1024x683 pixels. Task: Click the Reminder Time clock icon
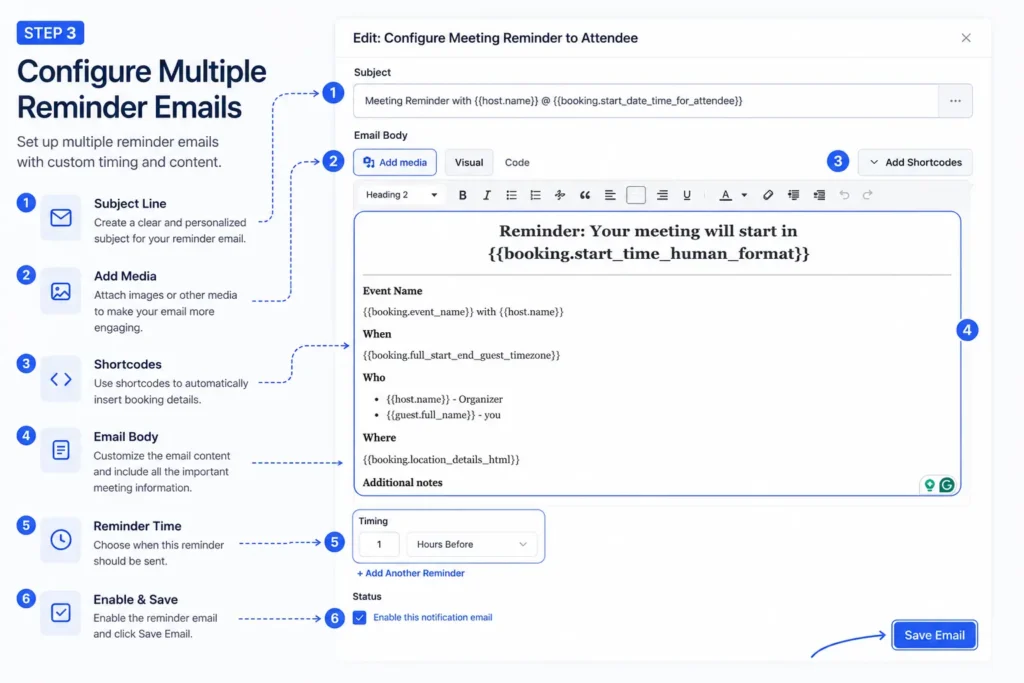(61, 539)
